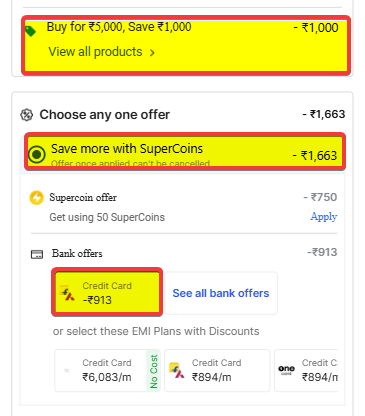This screenshot has height=416, width=365.
Task: Click the Supercoin offer row title
Action: [83, 197]
